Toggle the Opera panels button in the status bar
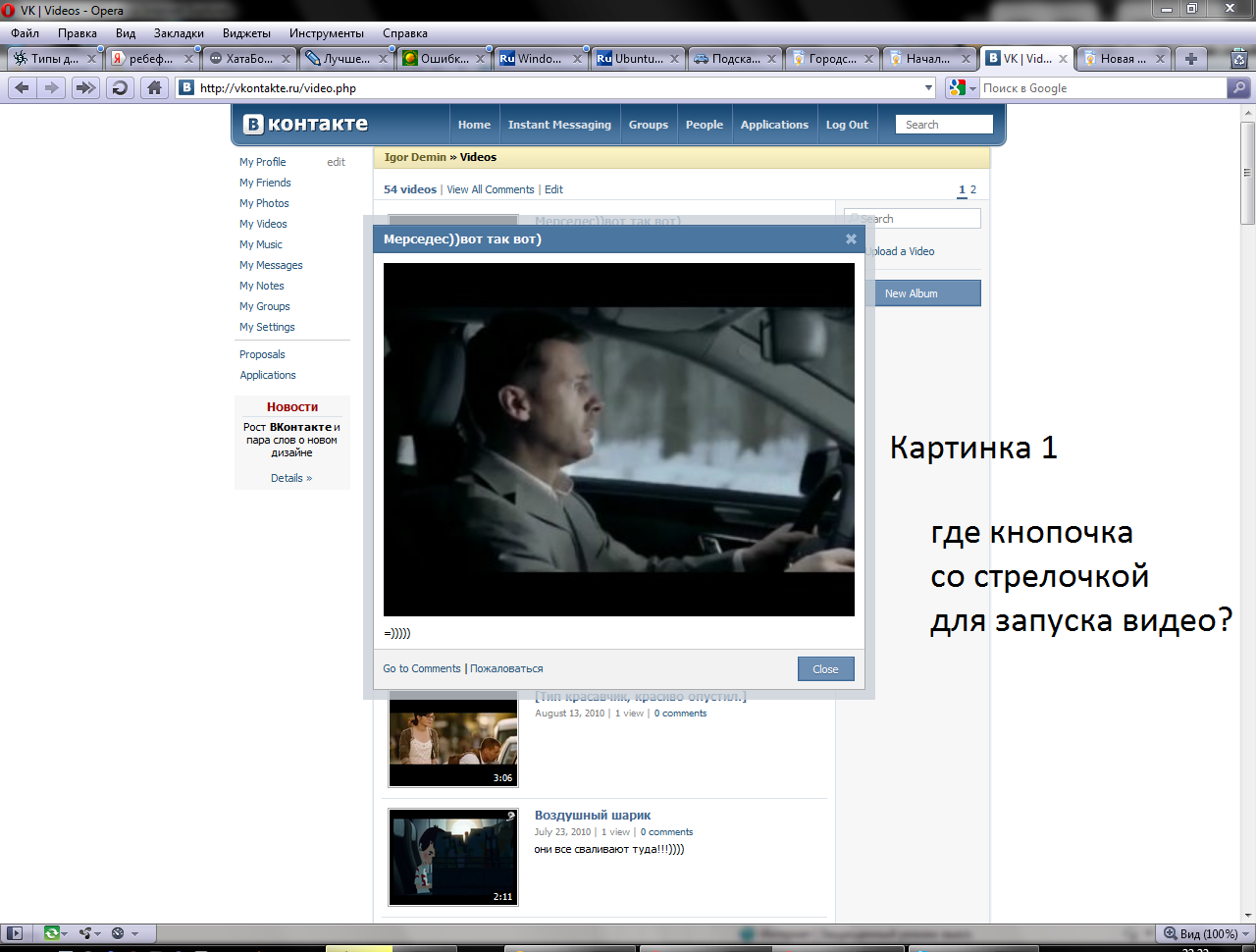Screen dimensions: 1256x952 [x=16, y=933]
